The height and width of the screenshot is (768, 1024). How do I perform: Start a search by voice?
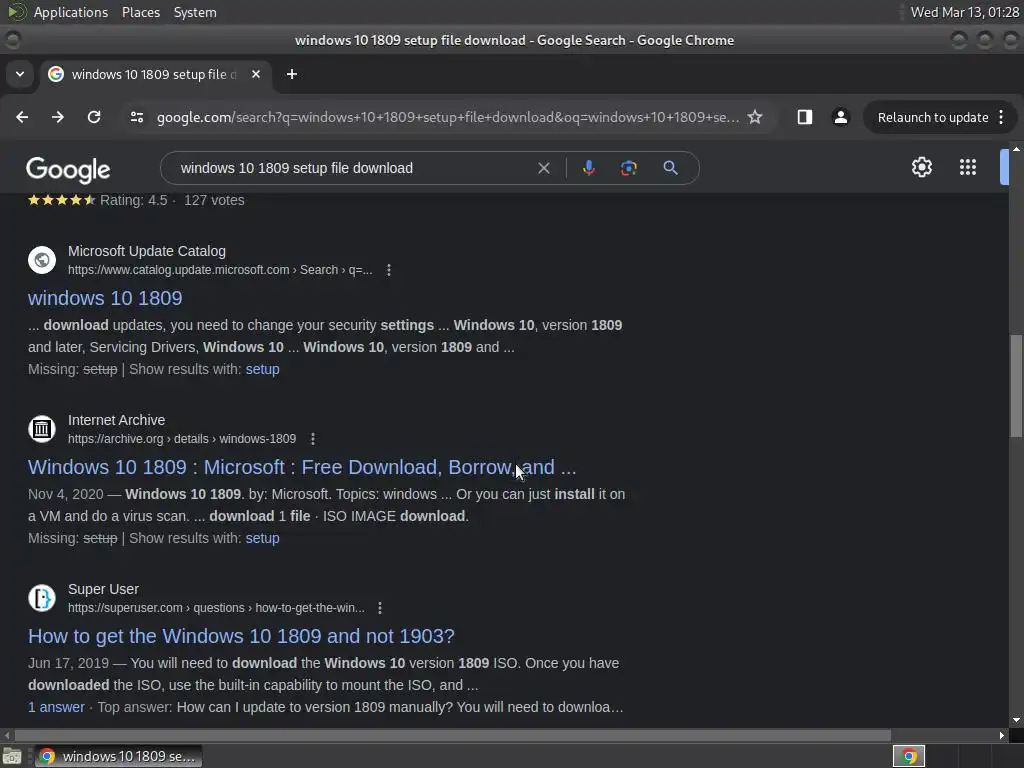coord(588,168)
